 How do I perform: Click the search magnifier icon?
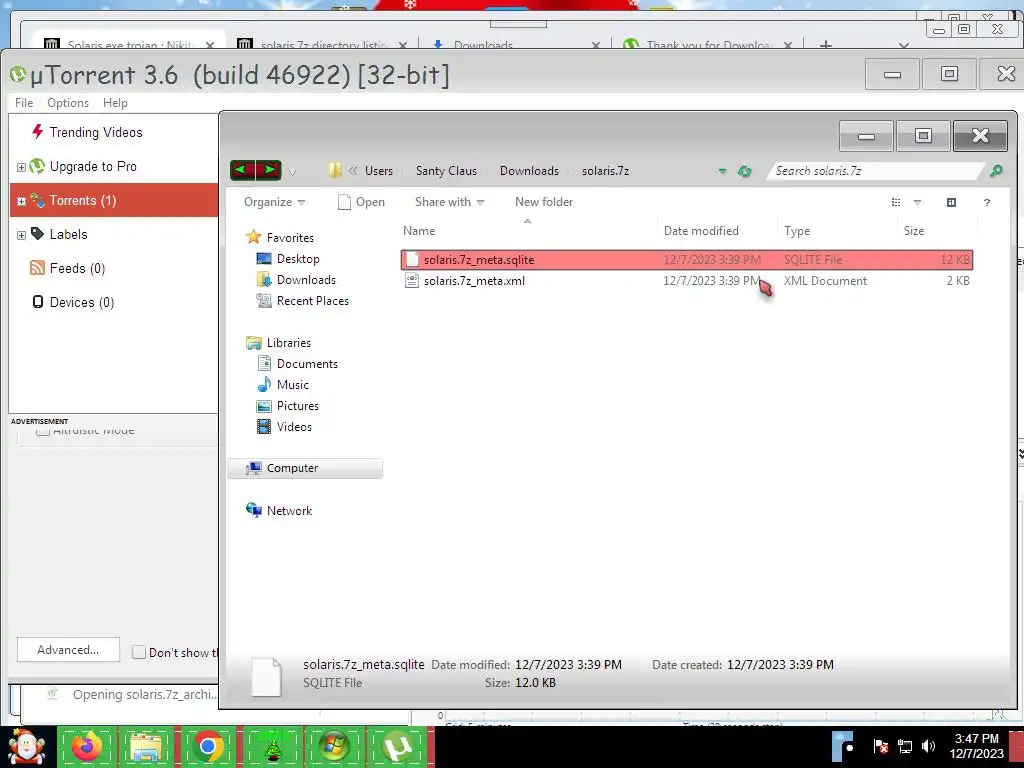tap(996, 170)
